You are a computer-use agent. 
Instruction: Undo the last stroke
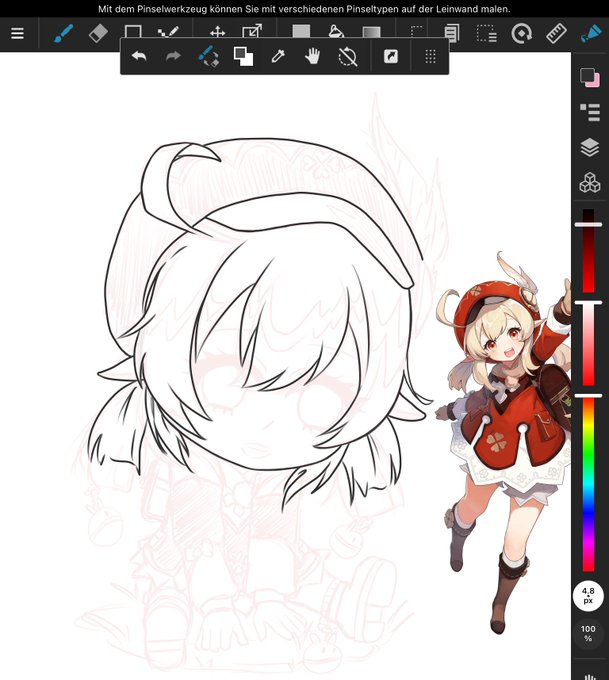click(x=139, y=56)
